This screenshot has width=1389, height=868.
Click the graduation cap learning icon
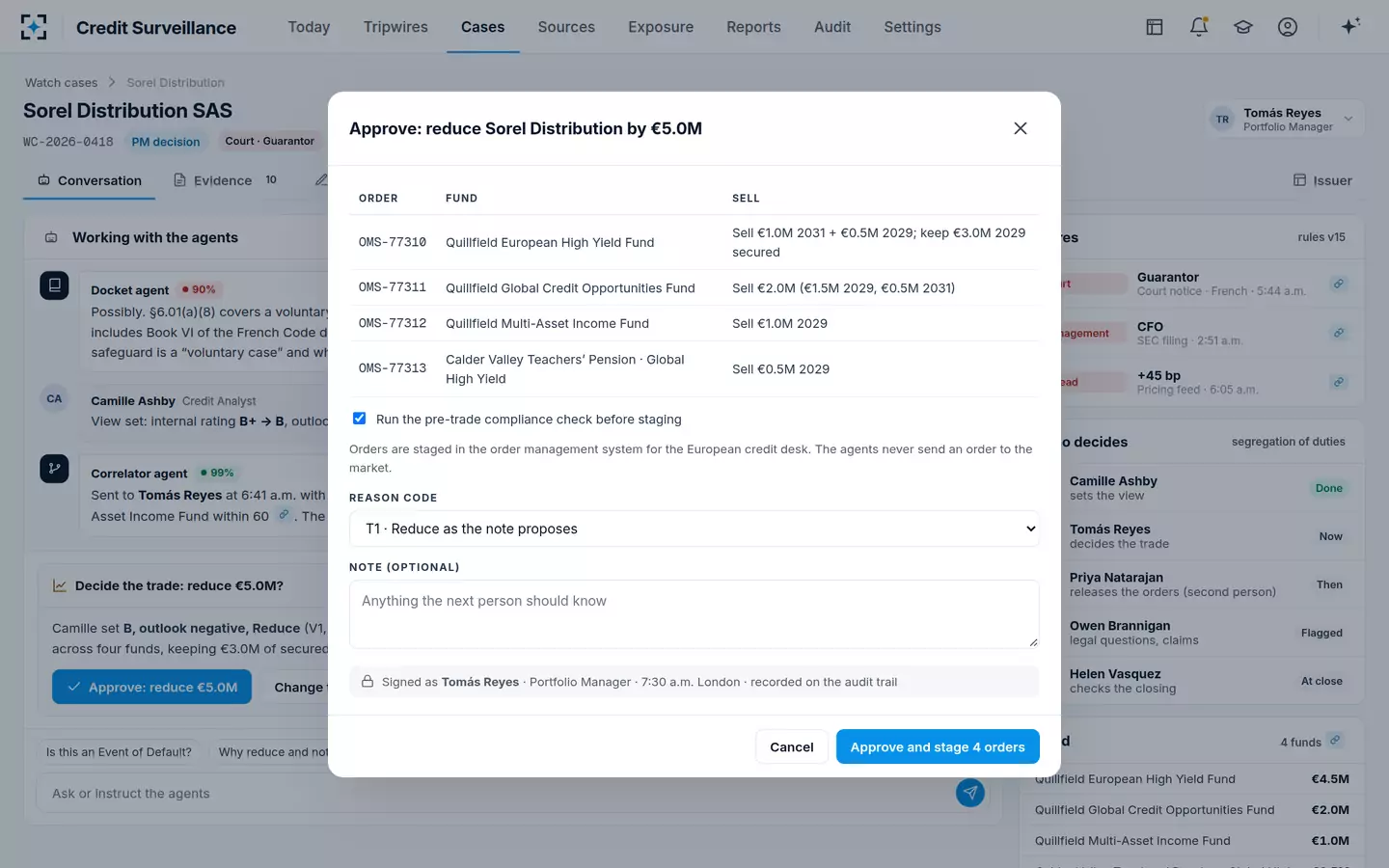coord(1243,27)
